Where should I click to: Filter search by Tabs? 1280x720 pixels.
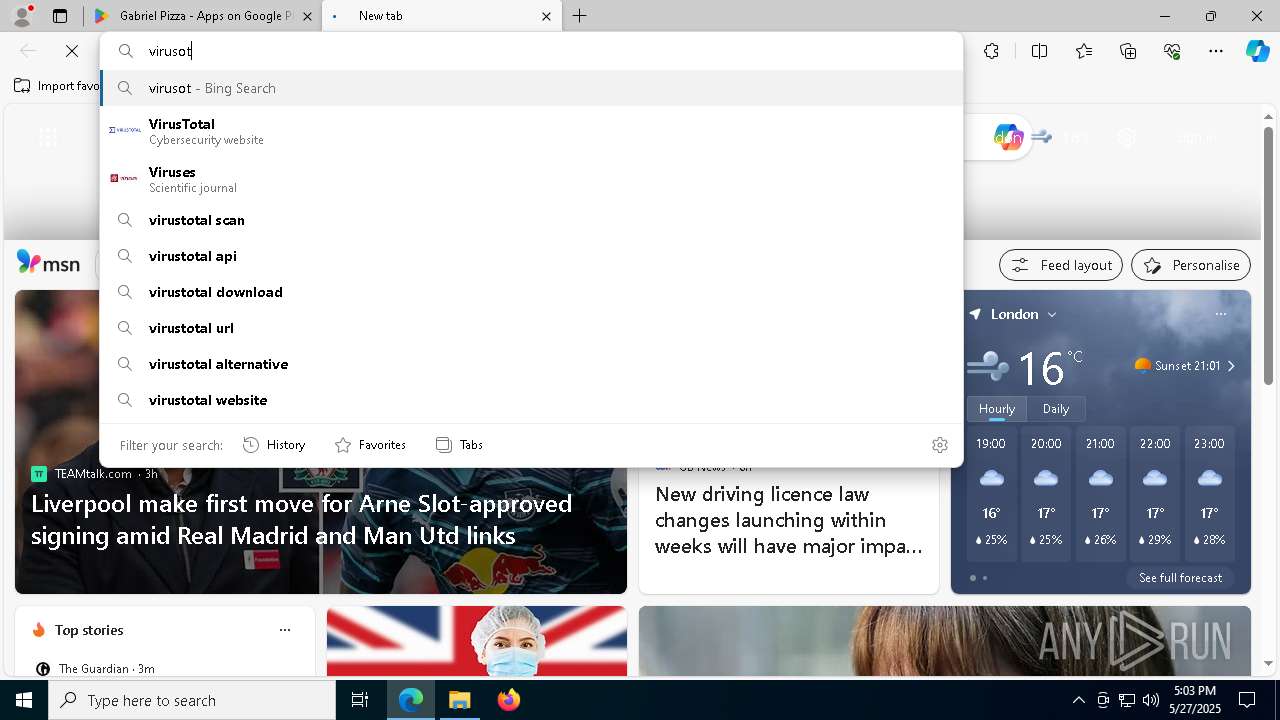click(x=459, y=445)
